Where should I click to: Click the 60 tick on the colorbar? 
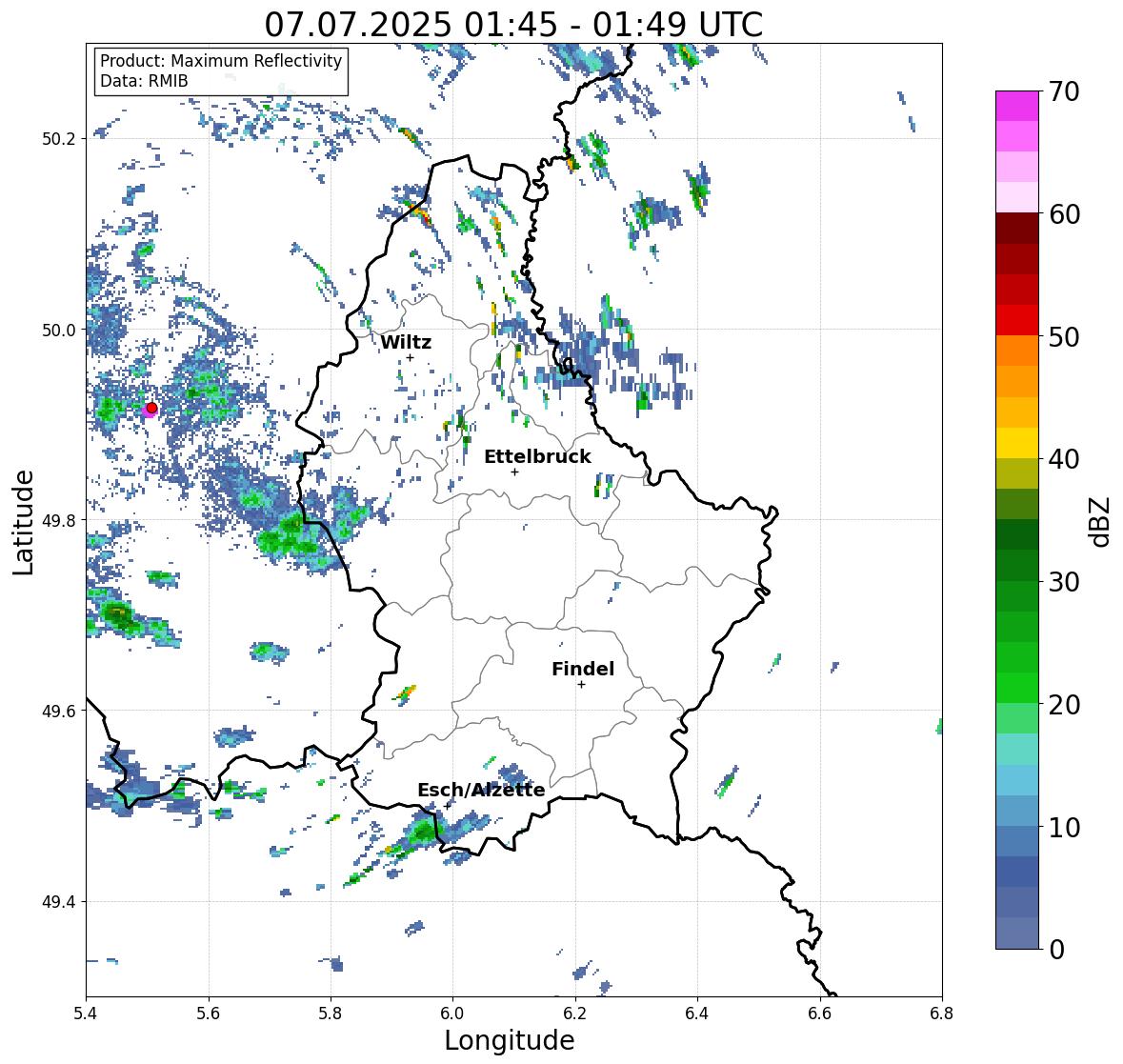[x=1064, y=214]
